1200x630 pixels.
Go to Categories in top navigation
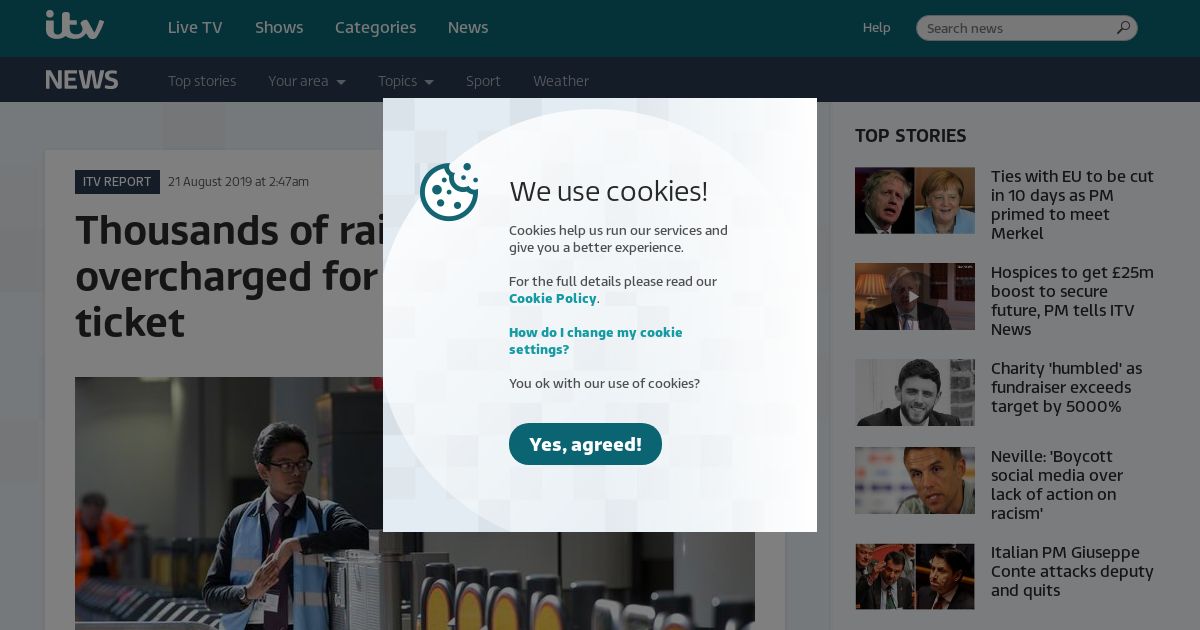pos(375,27)
